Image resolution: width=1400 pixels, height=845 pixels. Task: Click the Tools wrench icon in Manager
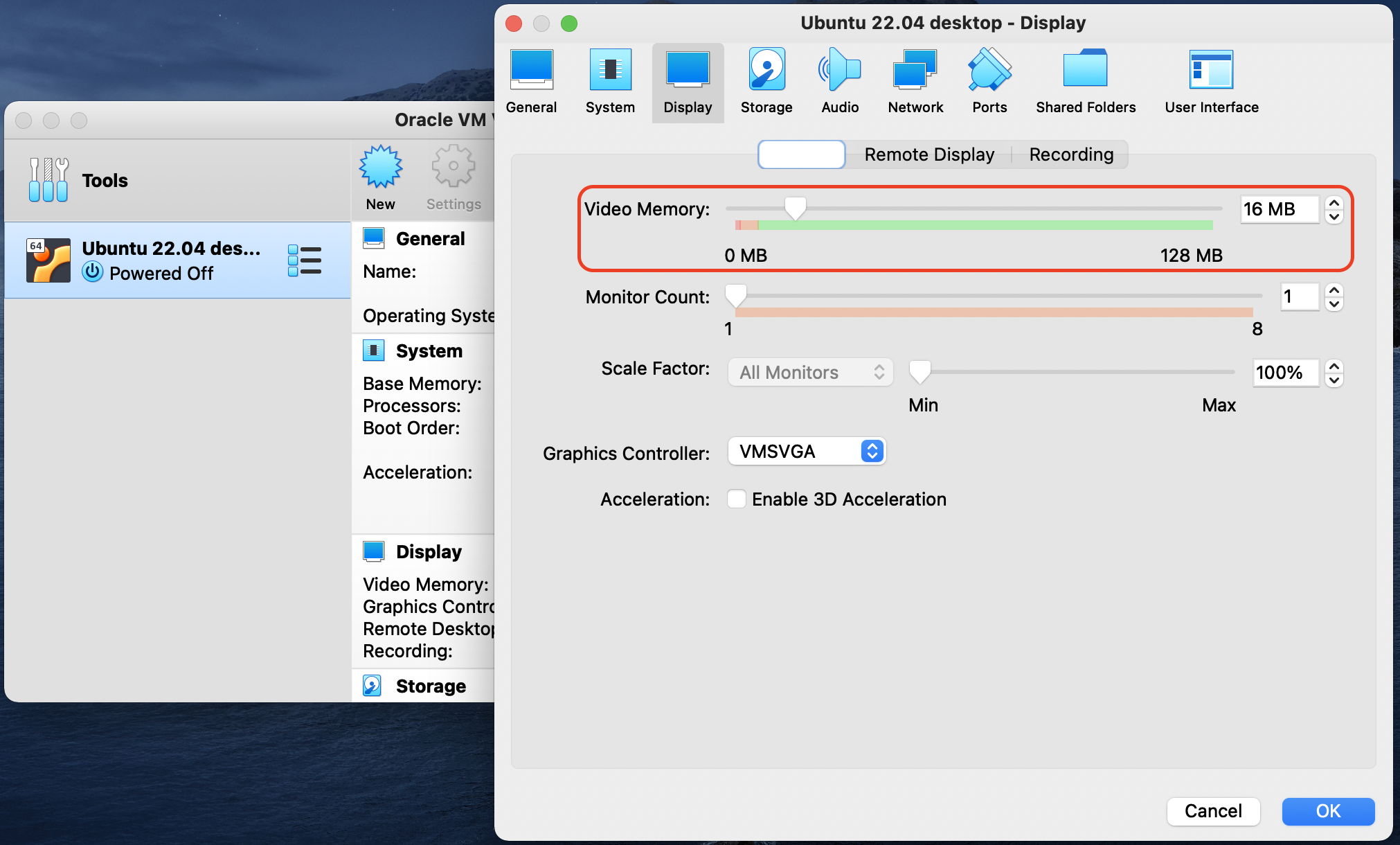(x=48, y=180)
